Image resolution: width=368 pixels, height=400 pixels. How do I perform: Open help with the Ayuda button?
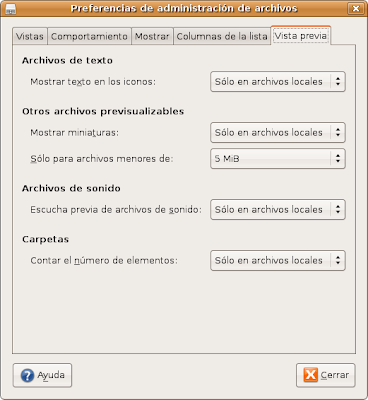42,375
